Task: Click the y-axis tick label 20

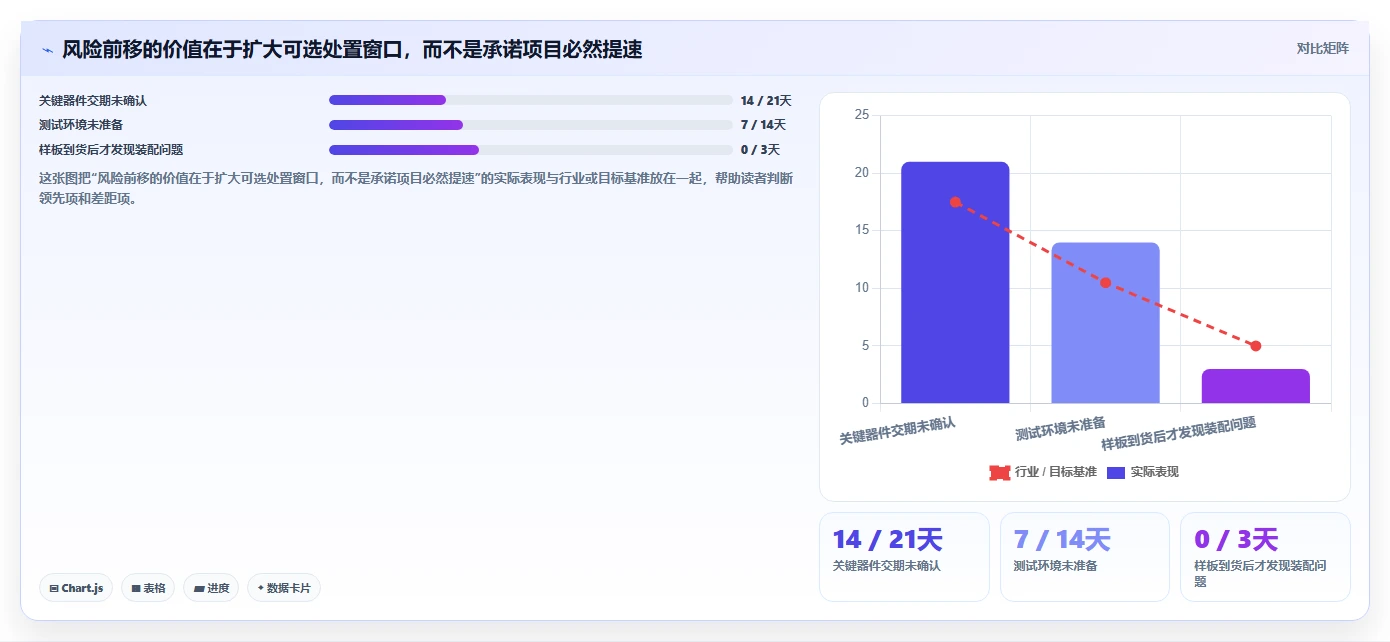Action: 862,173
